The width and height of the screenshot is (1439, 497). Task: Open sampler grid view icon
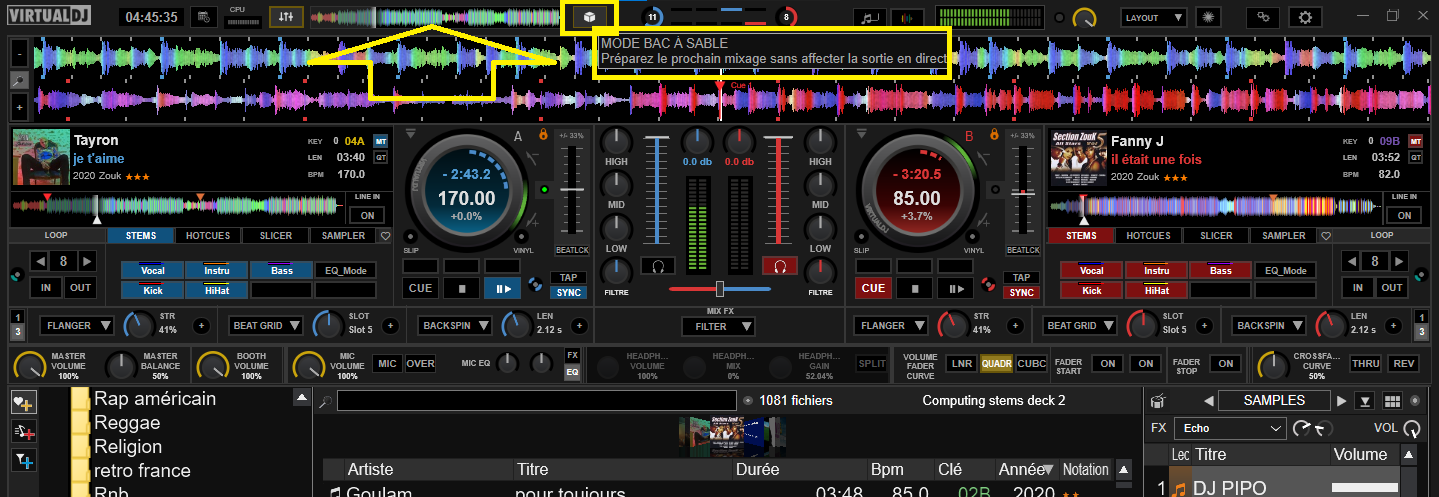1391,401
